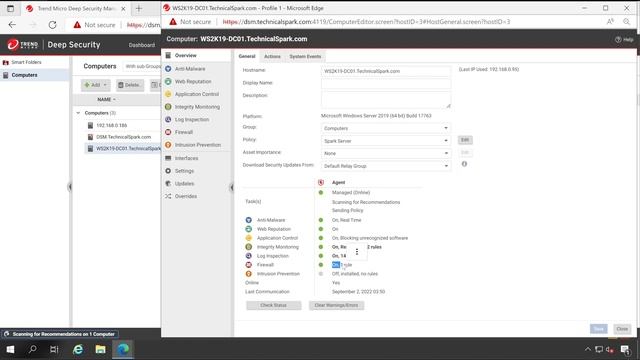The width and height of the screenshot is (640, 360).
Task: Open Web Reputation in the sidebar
Action: click(193, 82)
